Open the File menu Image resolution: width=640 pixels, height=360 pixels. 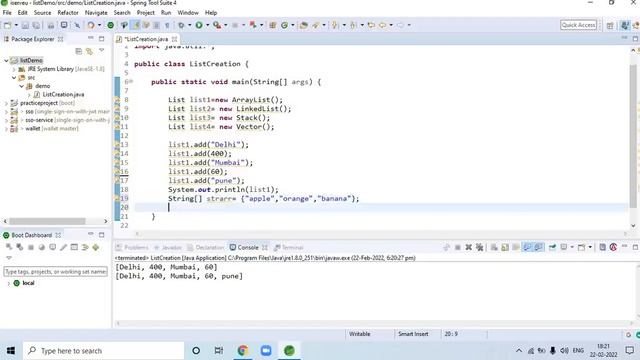7,13
